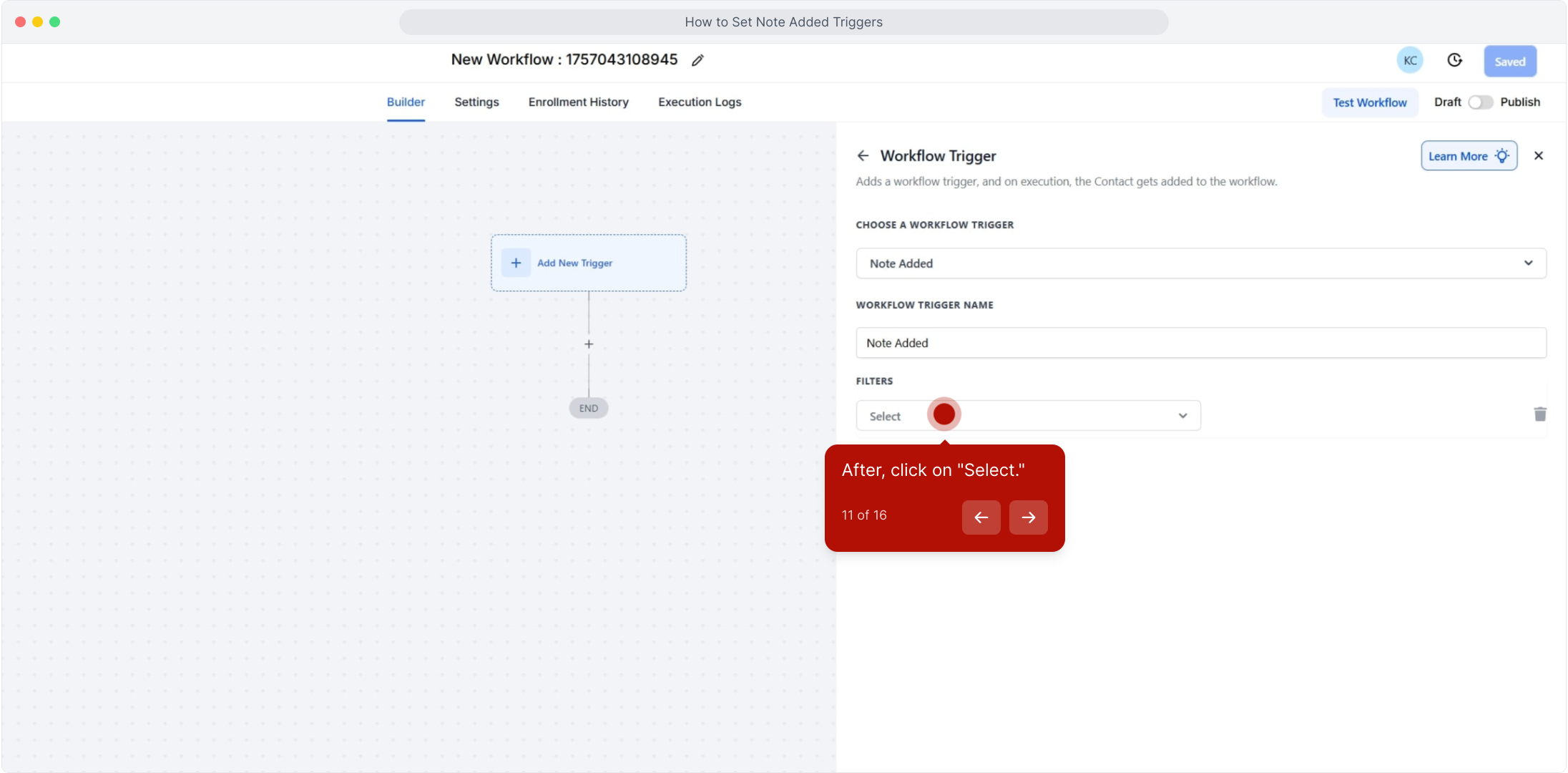Open the Execution Logs tab
Viewport: 1568px width, 773px height.
pyautogui.click(x=699, y=102)
